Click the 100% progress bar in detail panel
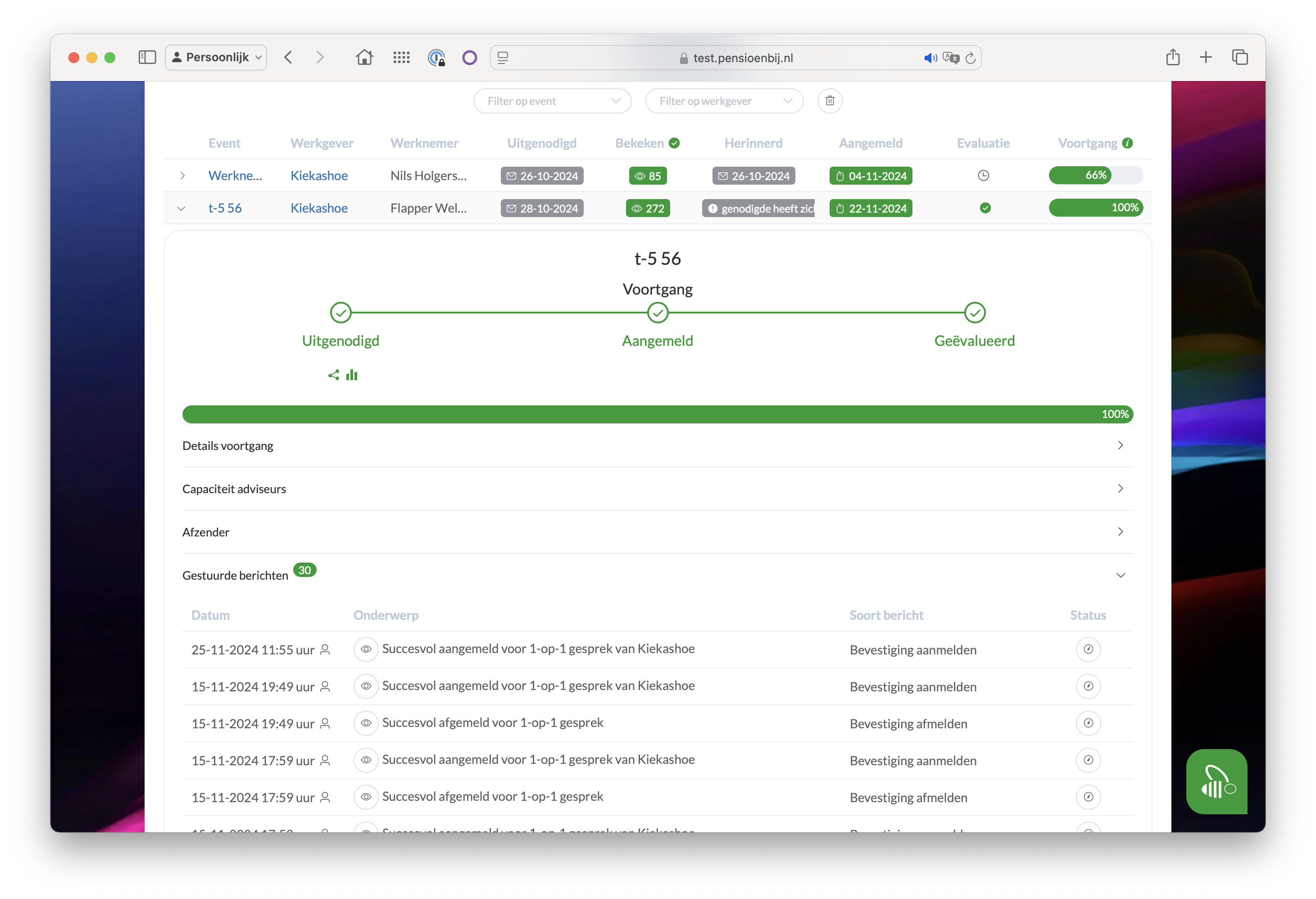1316x899 pixels. tap(657, 414)
